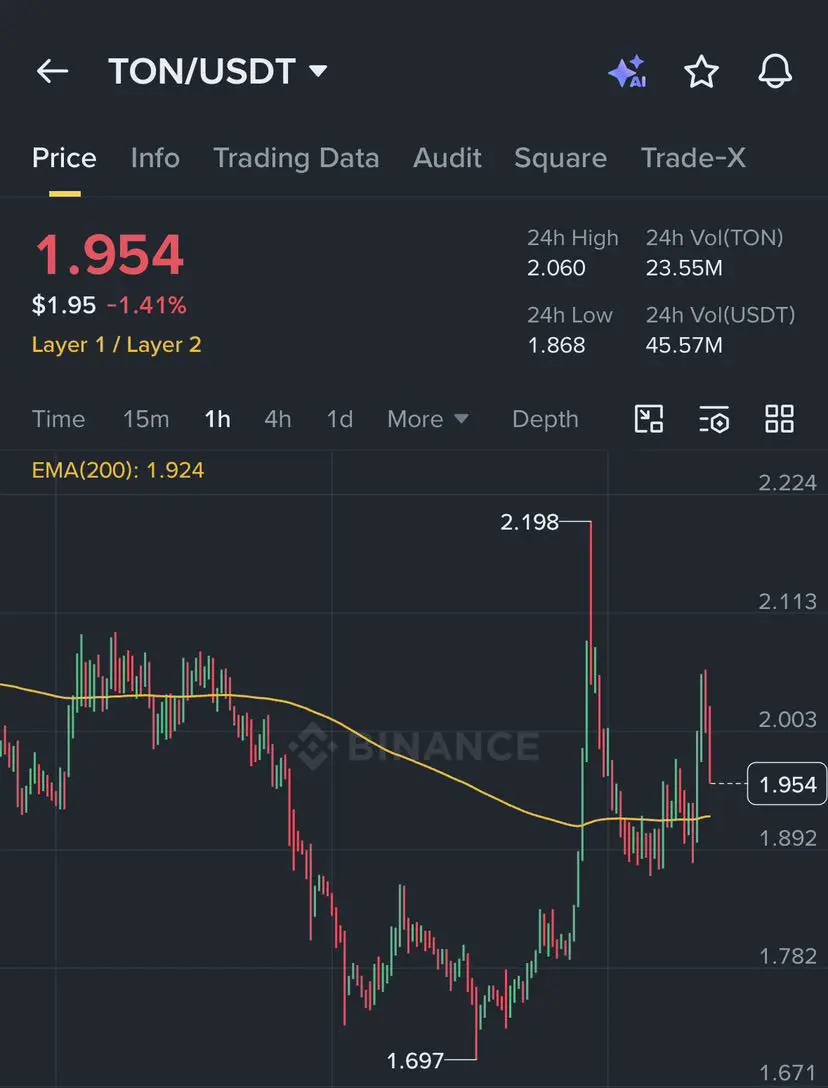Go back with the left arrow icon

coord(52,71)
